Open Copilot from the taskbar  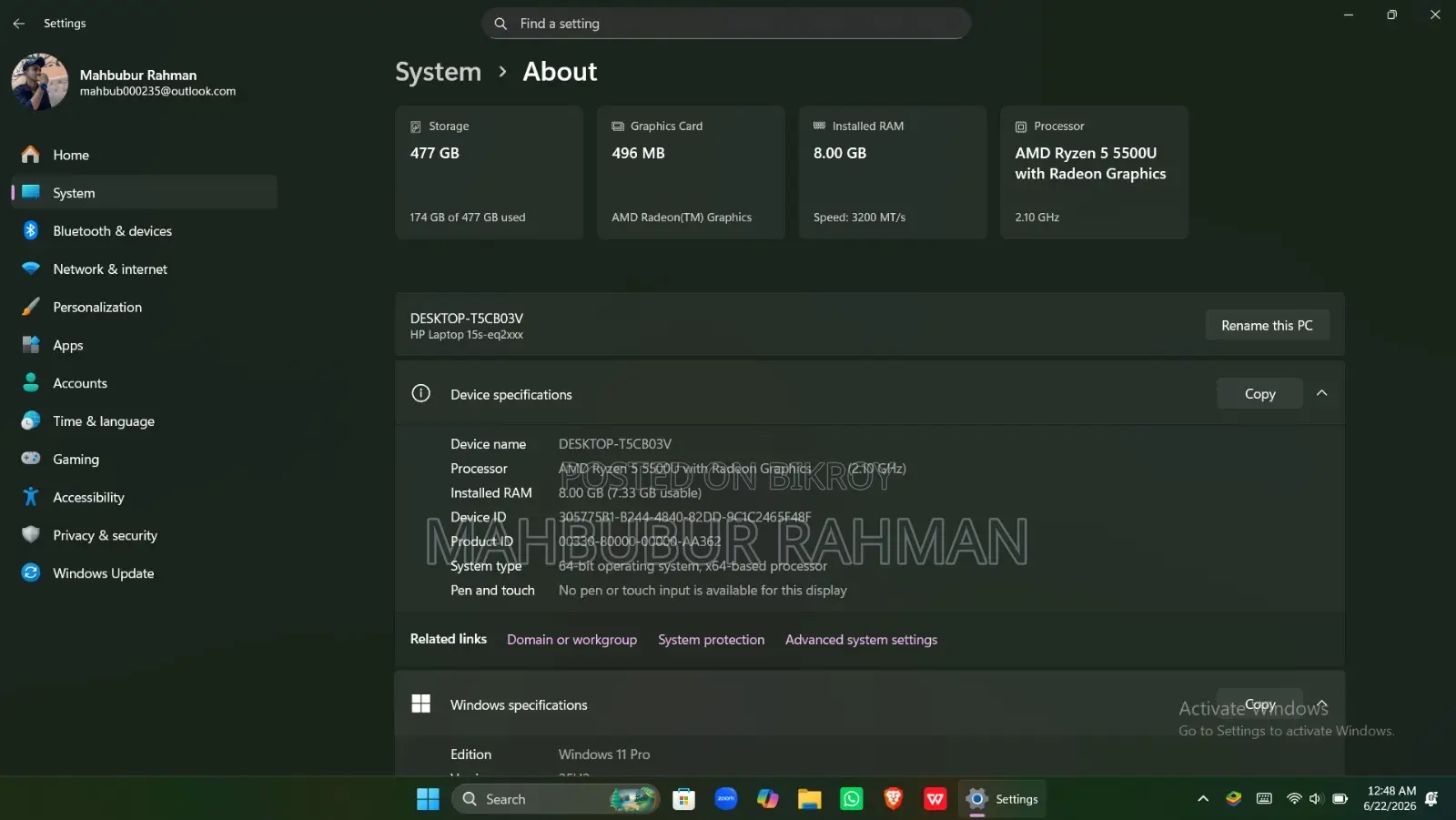click(767, 799)
